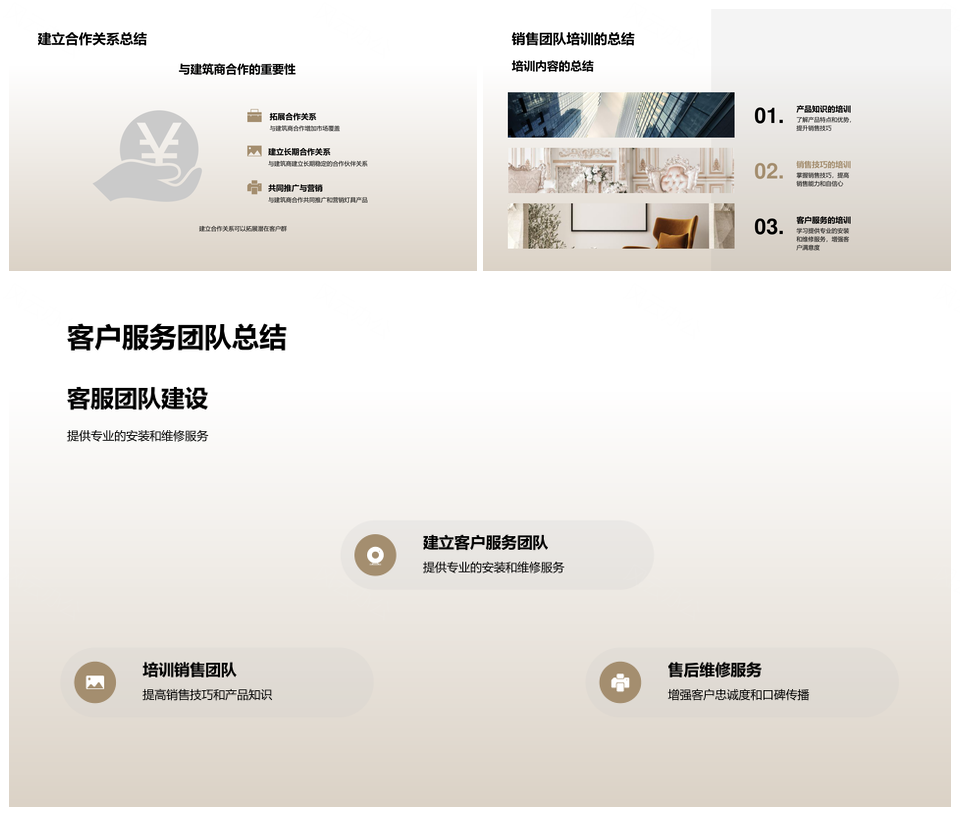960x816 pixels.
Task: Select printer icon beside 共同推广与营销
Action: click(x=254, y=187)
